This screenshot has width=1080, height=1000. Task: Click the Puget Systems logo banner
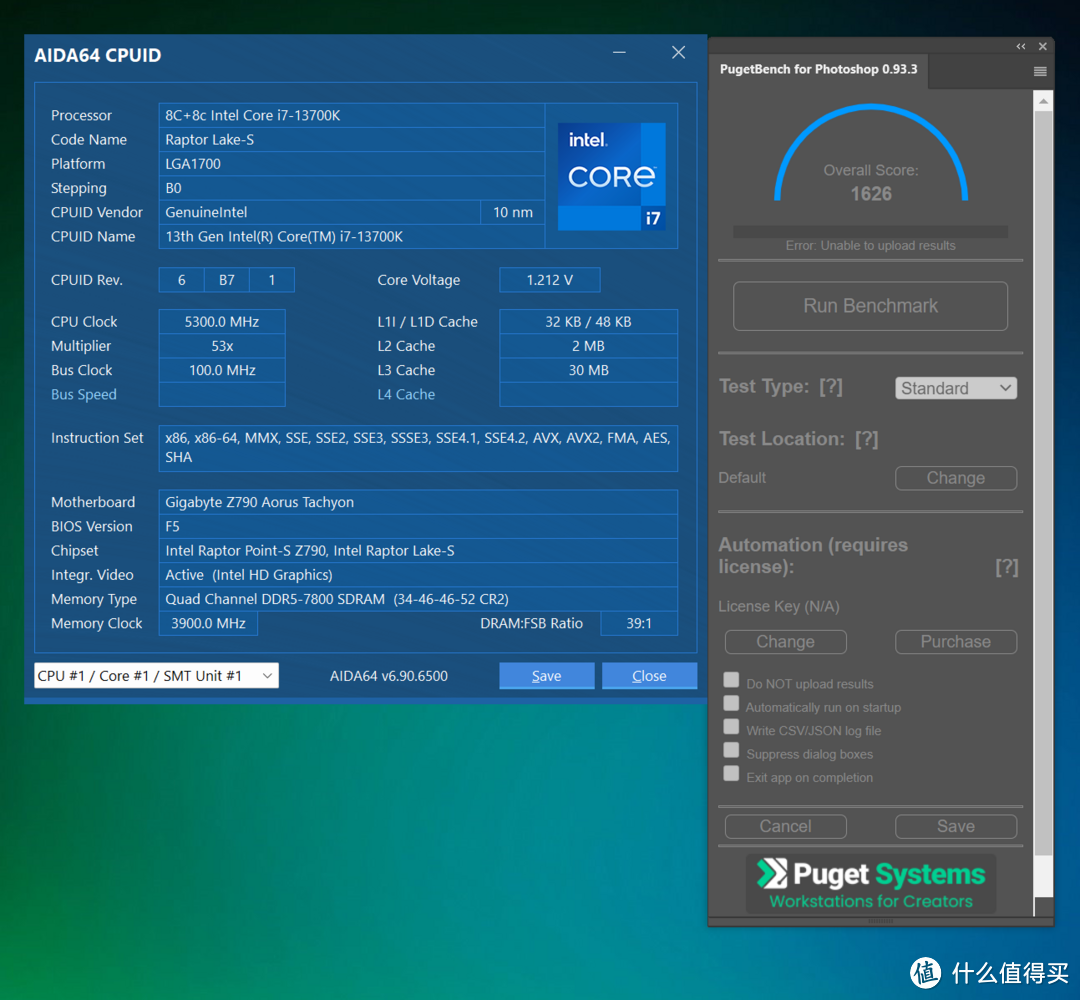871,884
